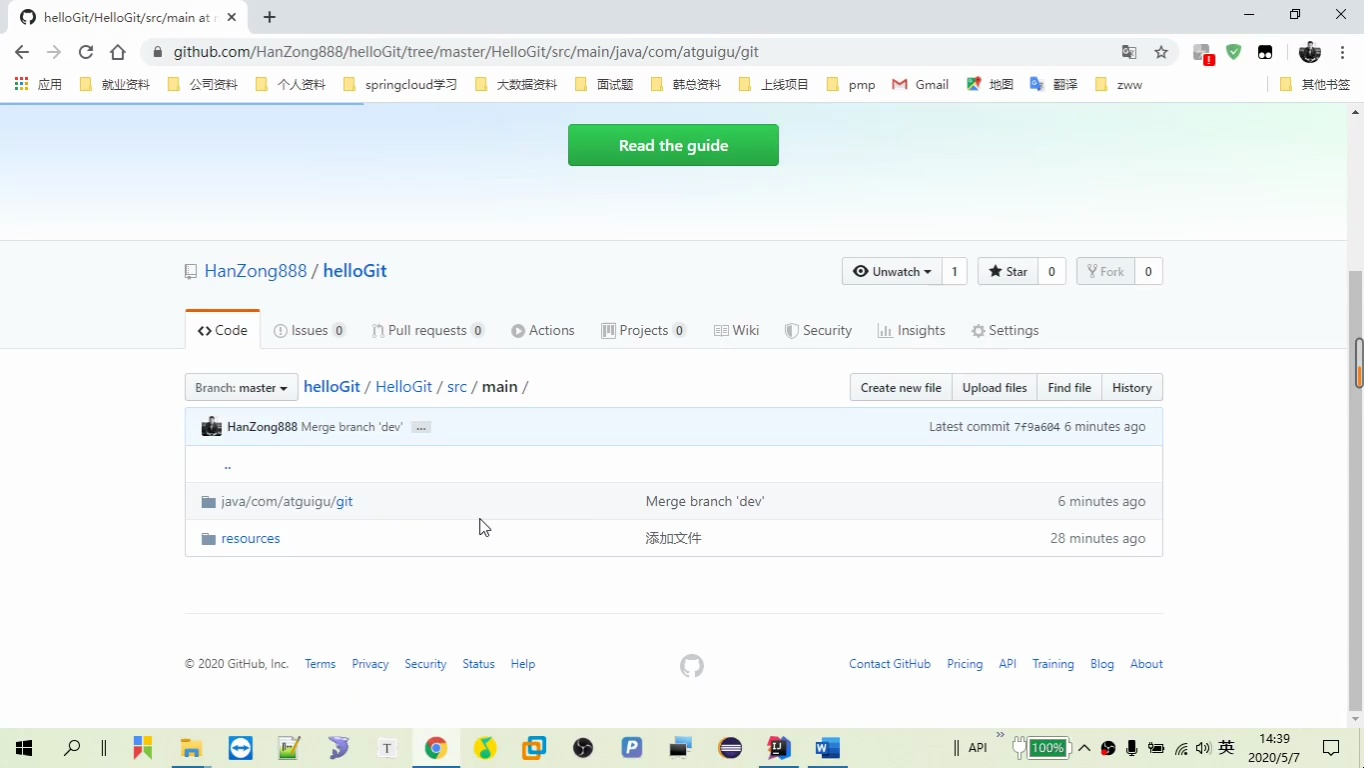Click Find file
1364x768 pixels.
pos(1069,388)
